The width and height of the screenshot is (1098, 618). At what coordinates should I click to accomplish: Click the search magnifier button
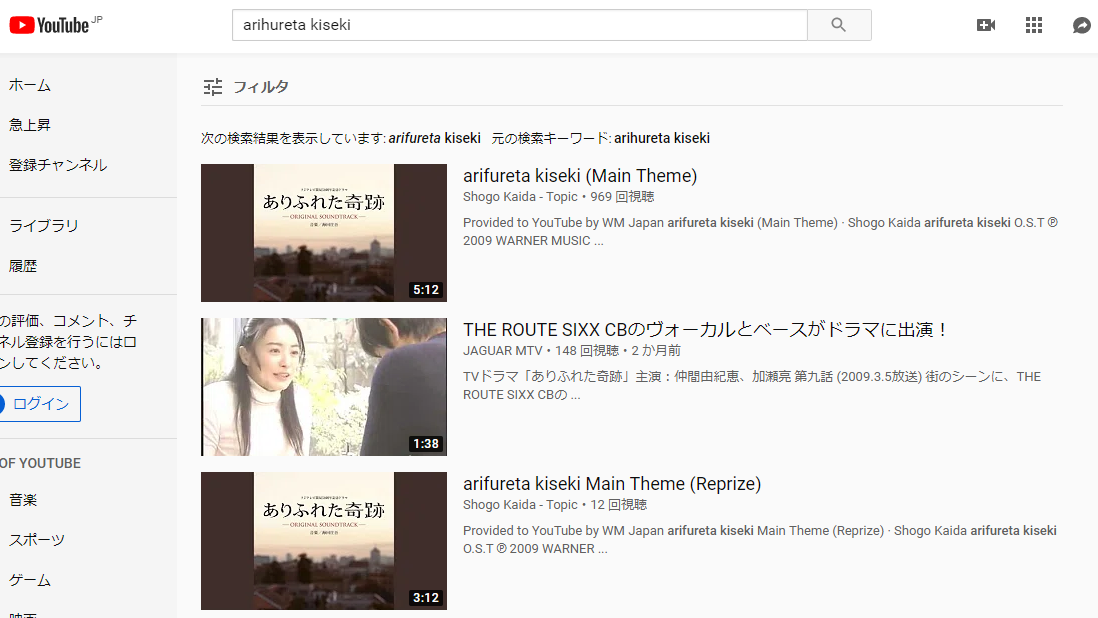coord(839,25)
